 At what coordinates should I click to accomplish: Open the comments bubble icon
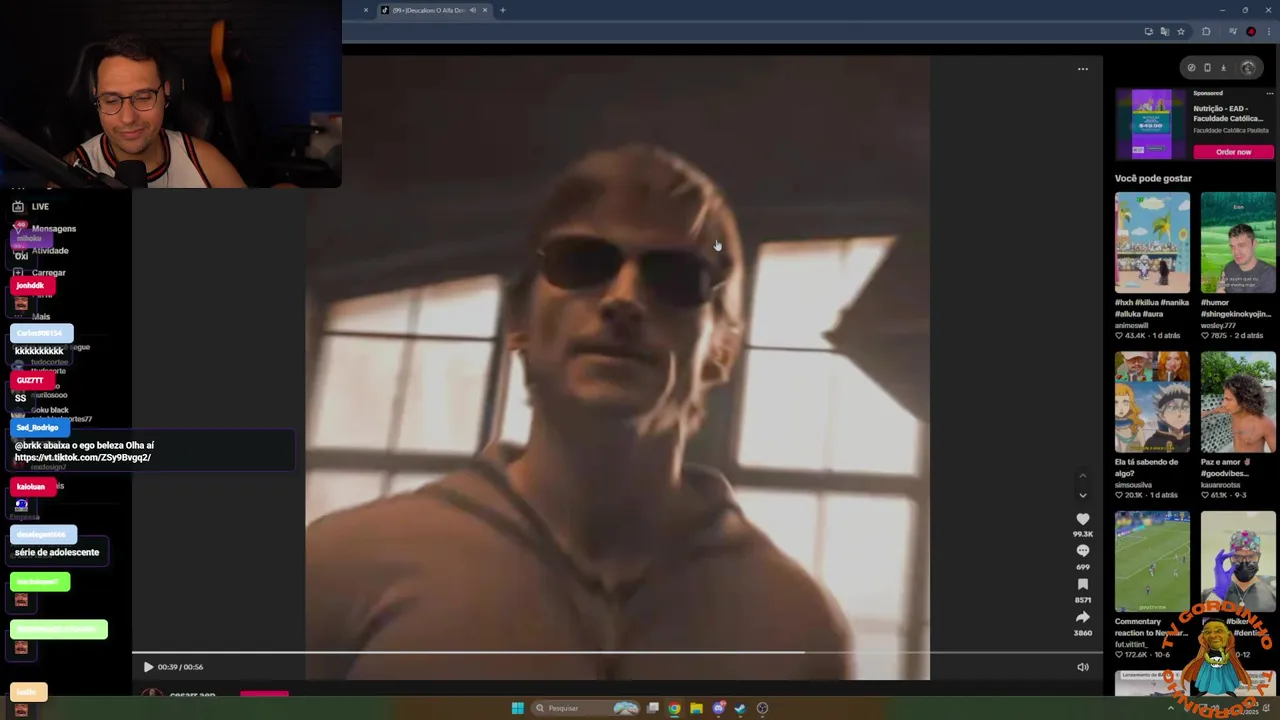1082,551
